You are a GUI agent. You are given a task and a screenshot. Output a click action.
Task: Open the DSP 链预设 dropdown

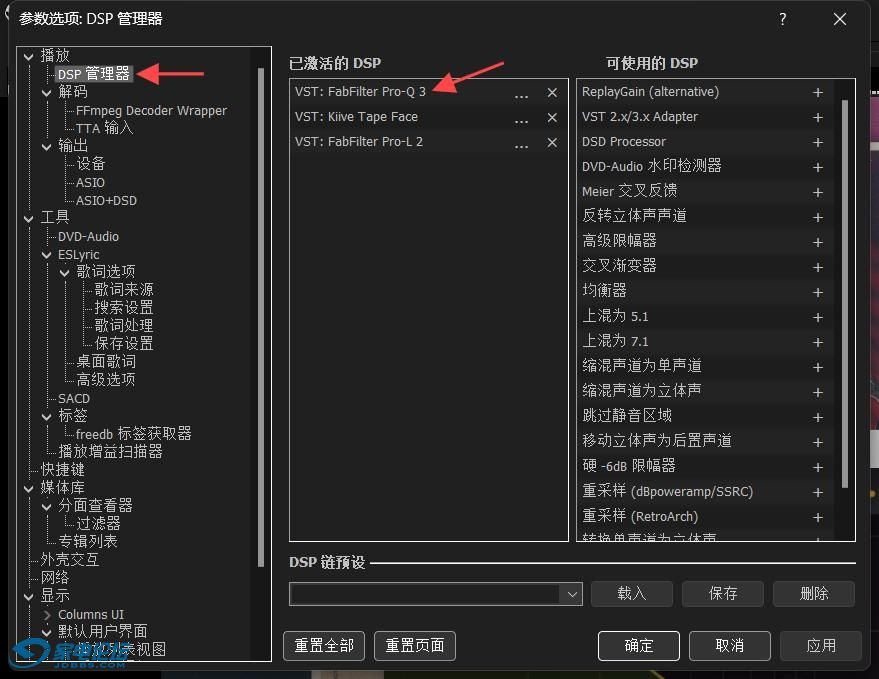coord(572,594)
